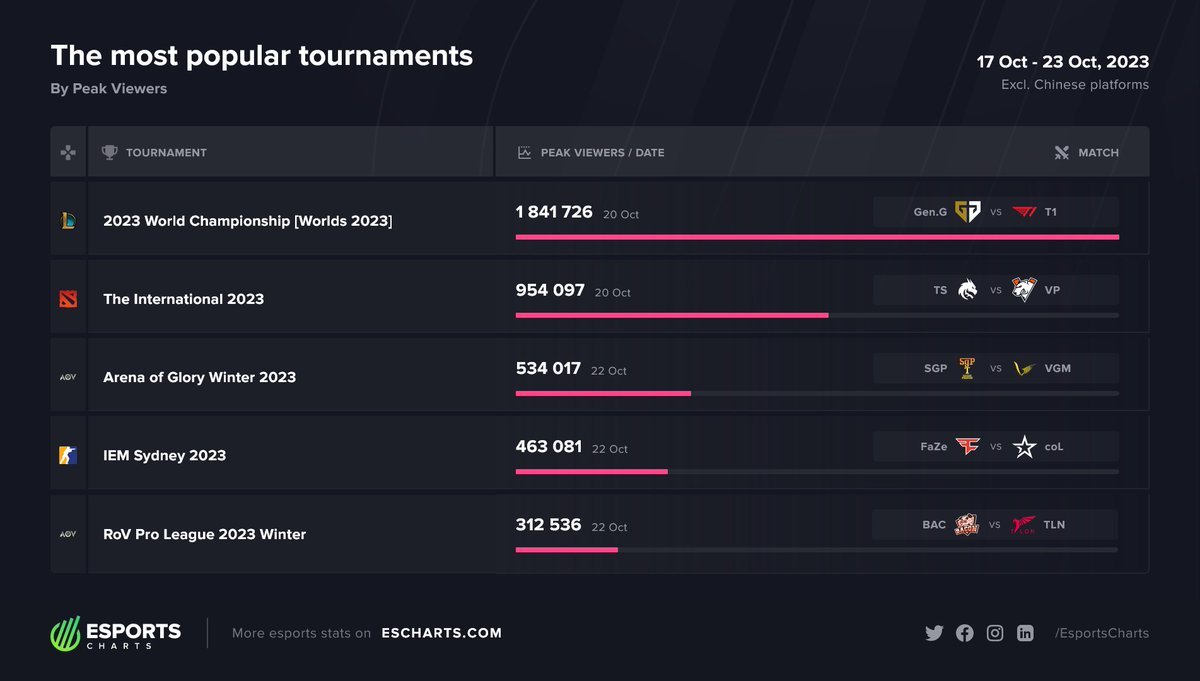Screen dimensions: 1200x681
Task: Select the RoV Pro League 2023 Winter row
Action: (x=600, y=533)
